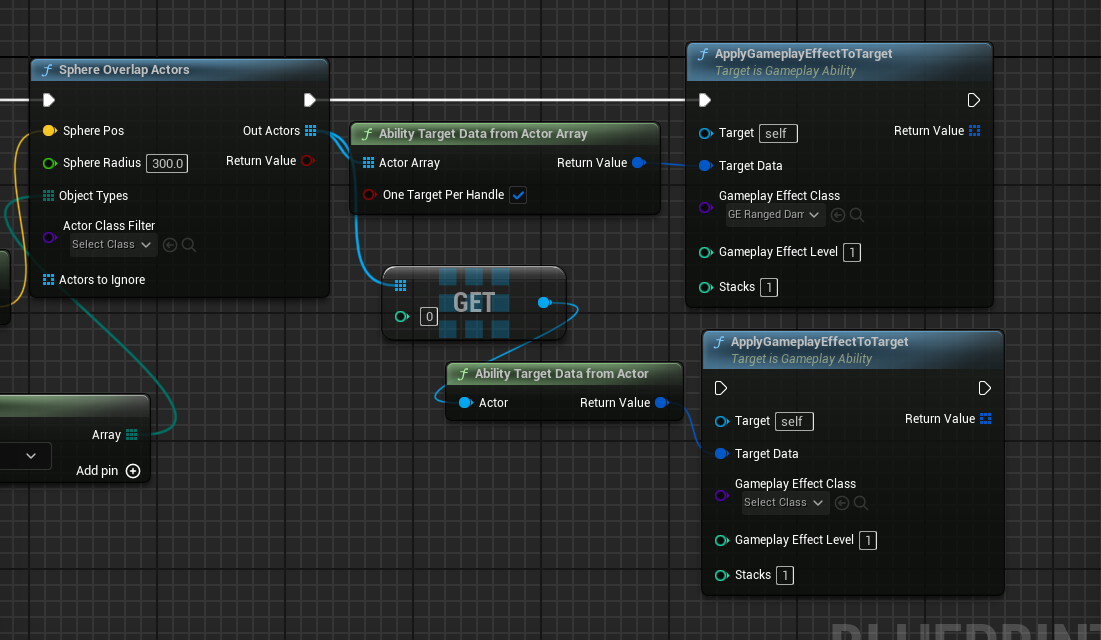This screenshot has width=1101, height=640.
Task: Click the index field on the GET node
Action: 429,316
